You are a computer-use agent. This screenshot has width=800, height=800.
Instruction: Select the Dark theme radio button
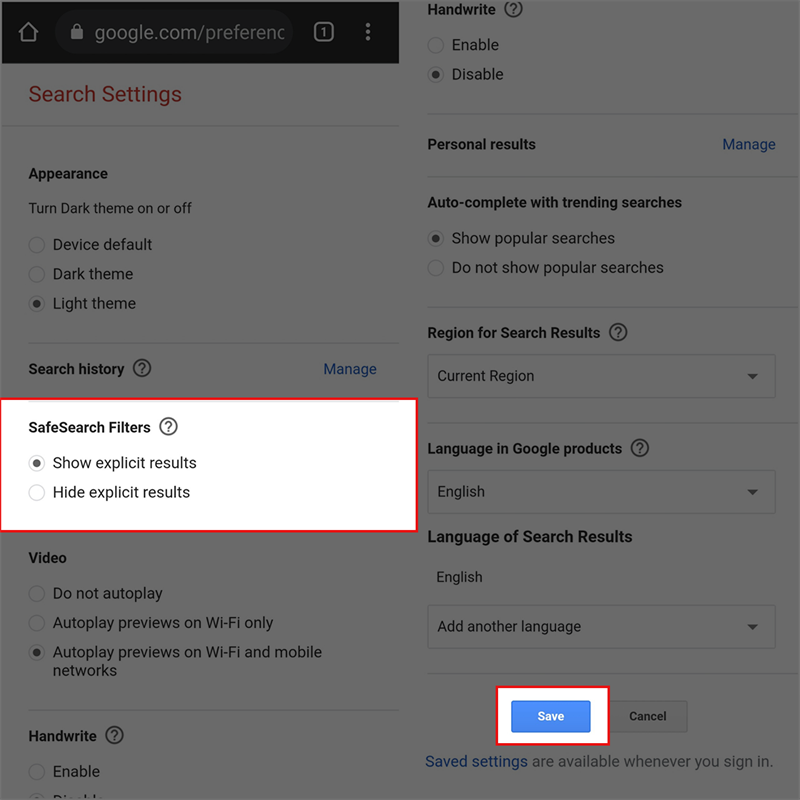coord(37,274)
